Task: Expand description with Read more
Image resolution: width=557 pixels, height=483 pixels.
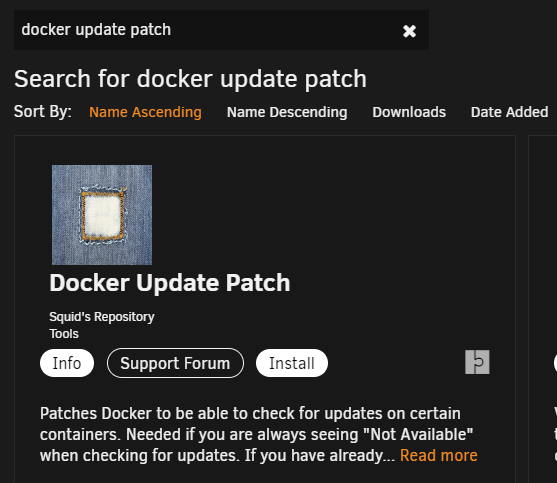Action: pos(438,455)
